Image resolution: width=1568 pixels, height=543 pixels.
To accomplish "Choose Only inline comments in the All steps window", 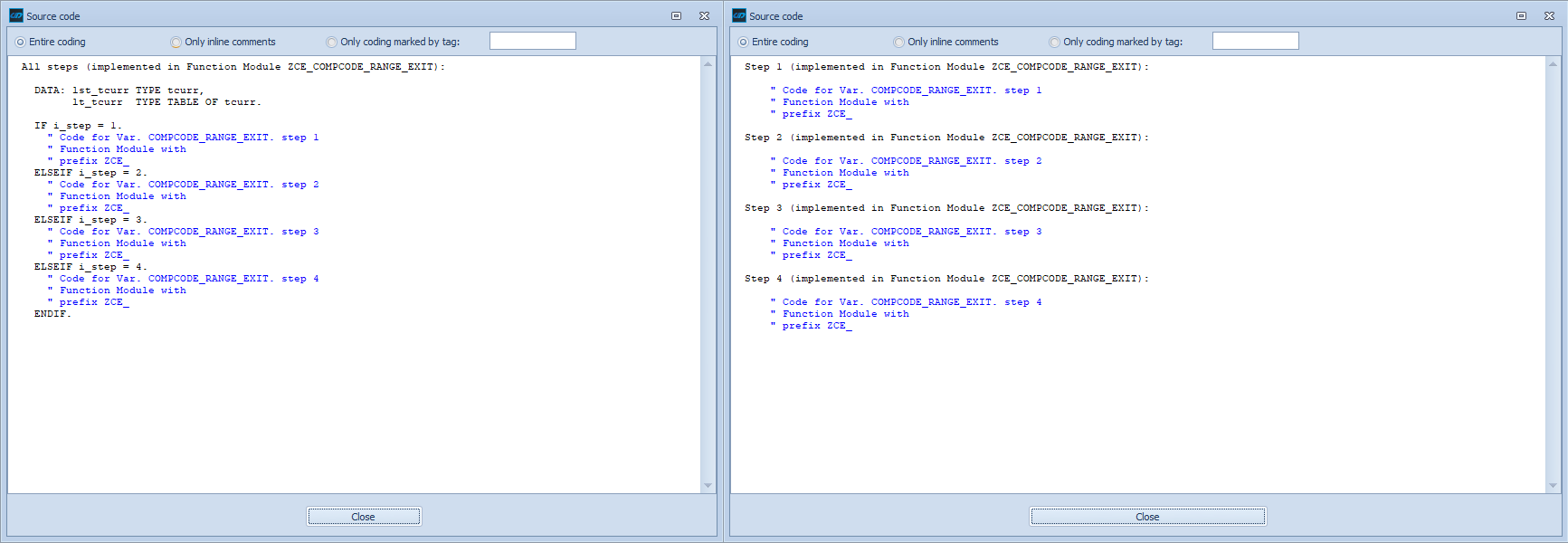I will tap(176, 42).
